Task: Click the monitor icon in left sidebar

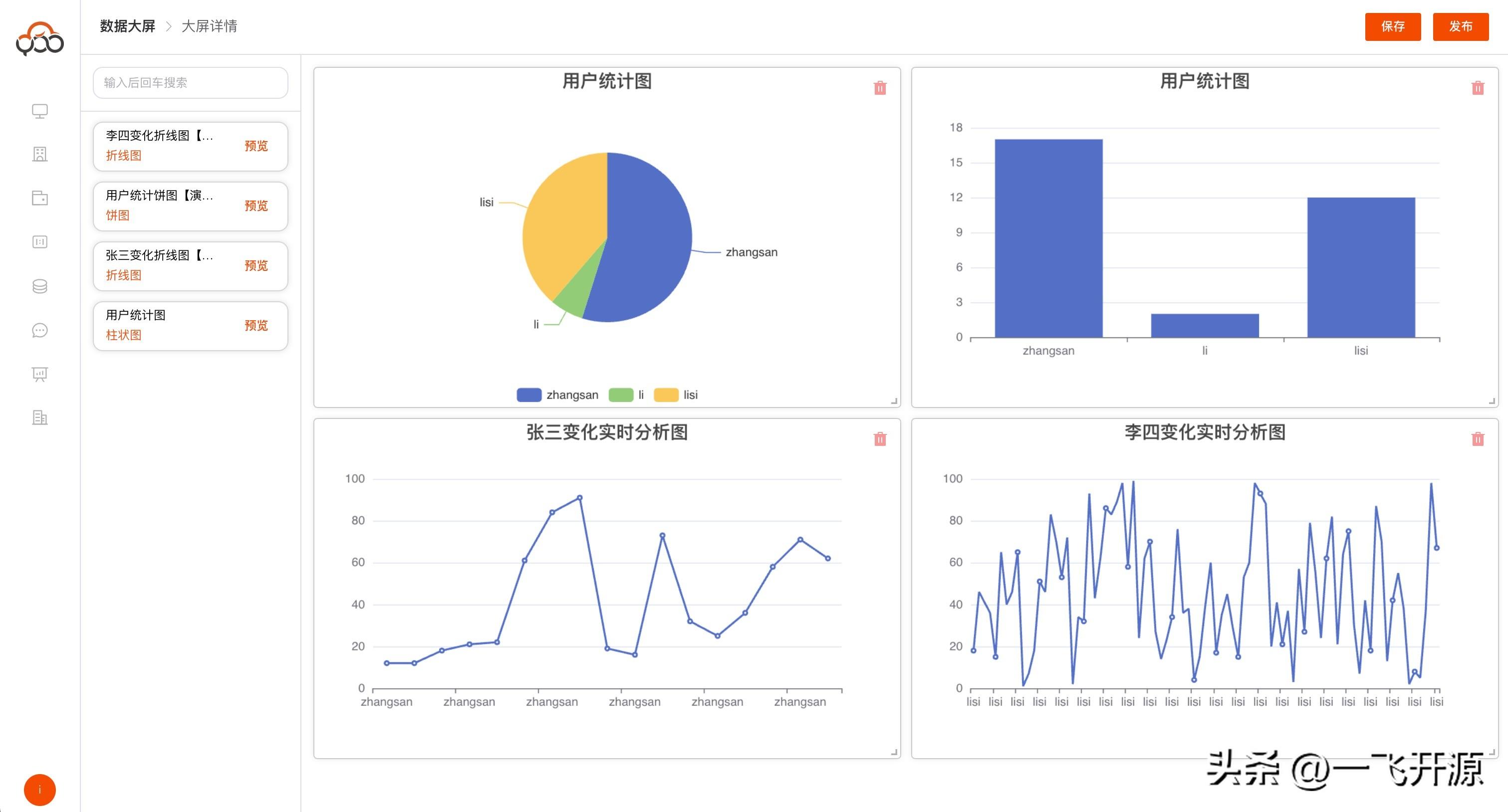Action: tap(40, 111)
